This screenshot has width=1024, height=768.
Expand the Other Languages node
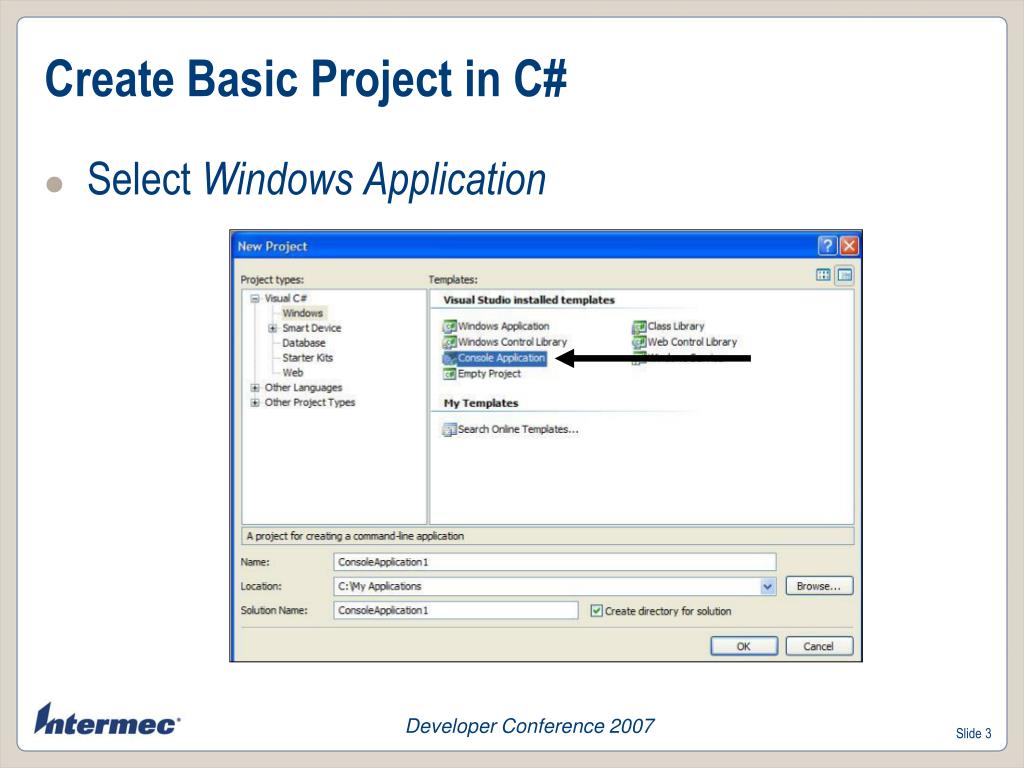[255, 388]
